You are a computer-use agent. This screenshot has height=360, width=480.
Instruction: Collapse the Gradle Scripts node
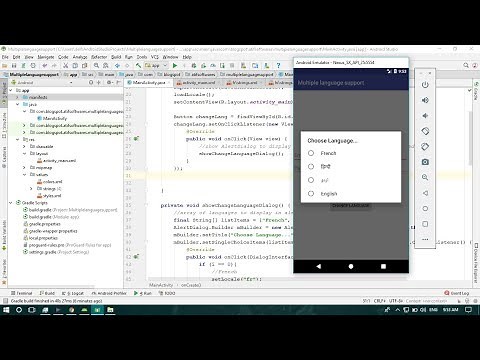[11, 203]
